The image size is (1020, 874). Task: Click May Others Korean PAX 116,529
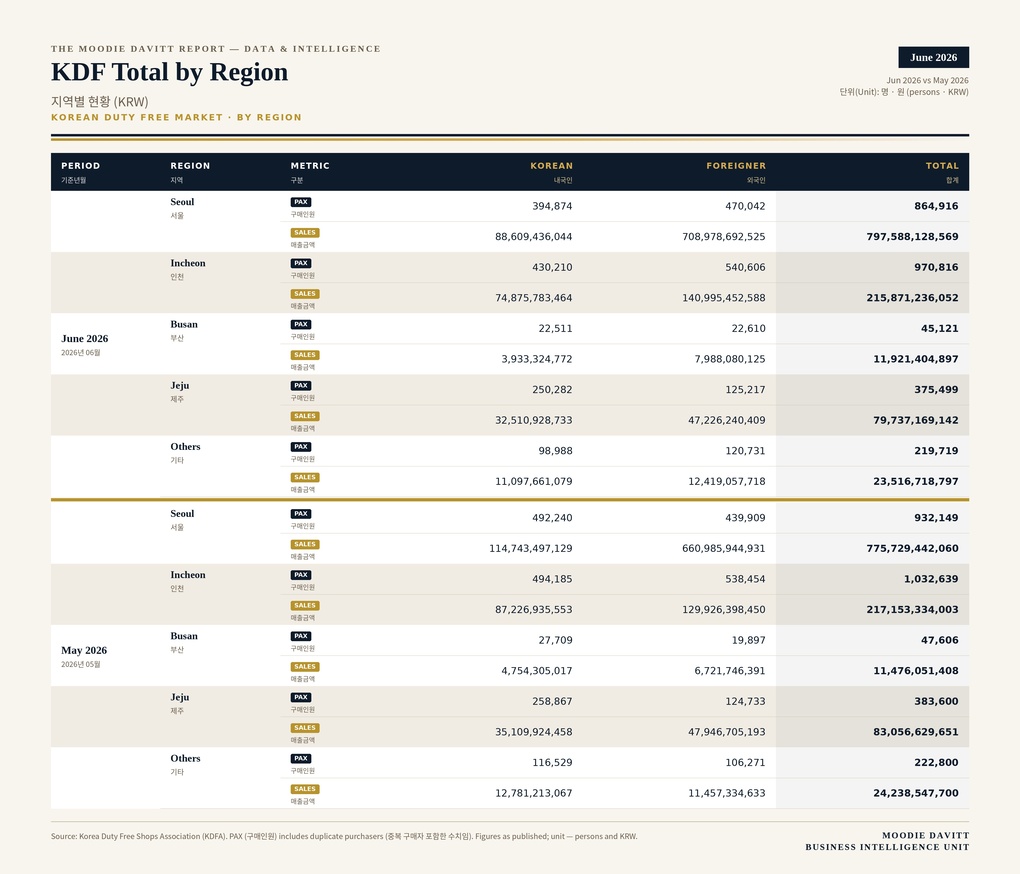(552, 762)
